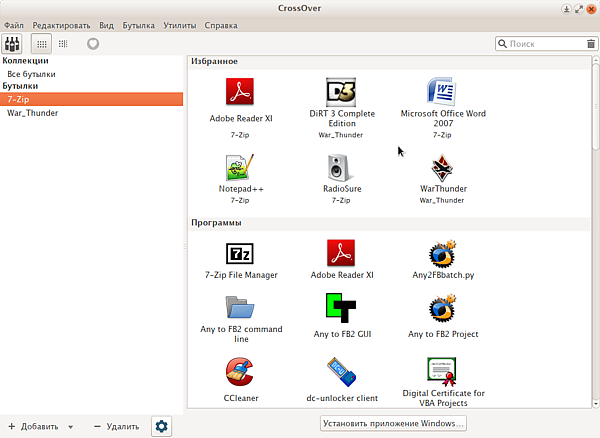Image resolution: width=600 pixels, height=438 pixels.
Task: Open the dc-unlocker client icon
Action: pos(341,372)
